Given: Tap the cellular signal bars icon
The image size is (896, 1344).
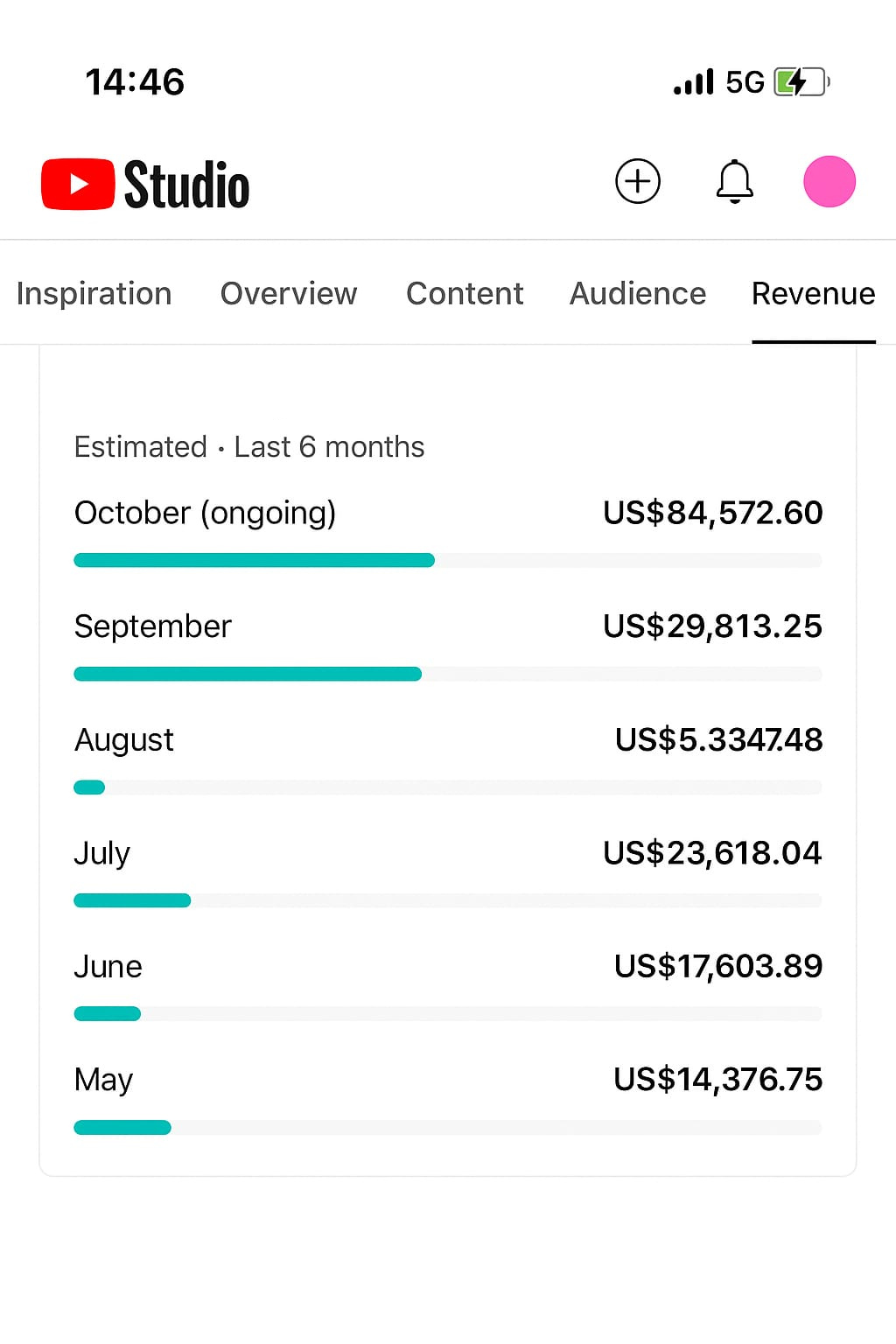Looking at the screenshot, I should [694, 82].
